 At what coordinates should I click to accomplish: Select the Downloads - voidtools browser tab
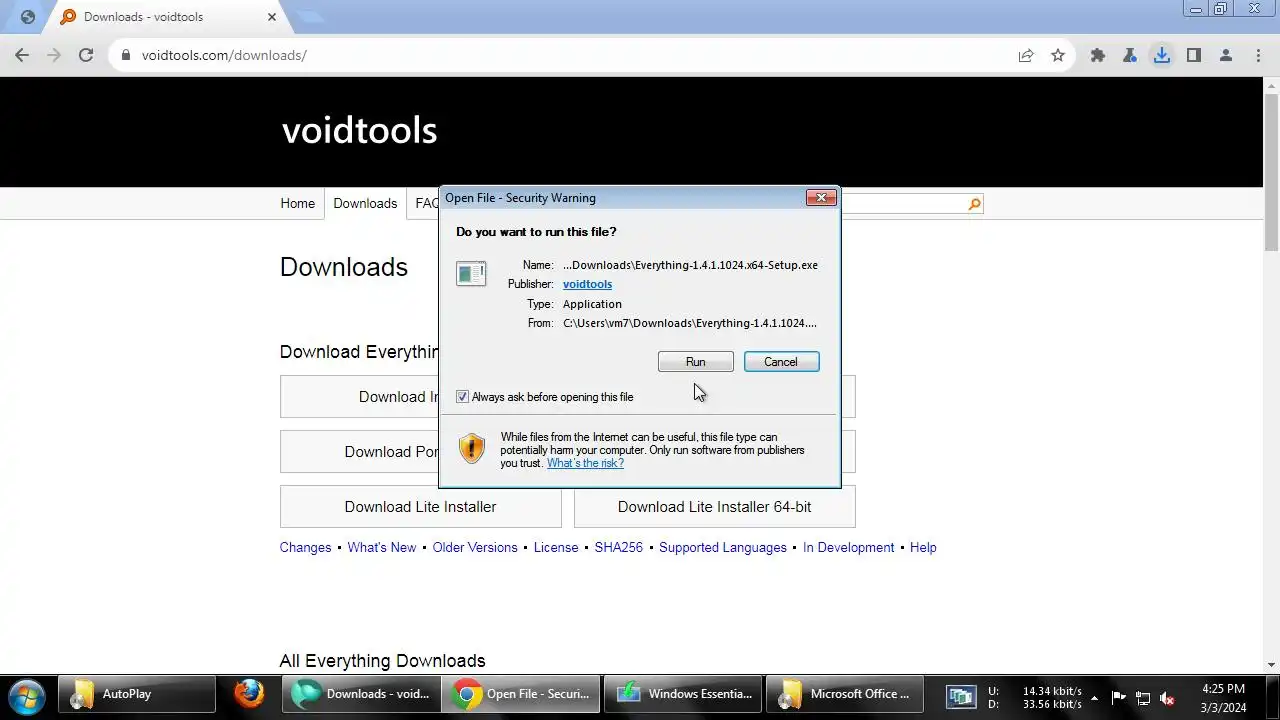[x=168, y=17]
